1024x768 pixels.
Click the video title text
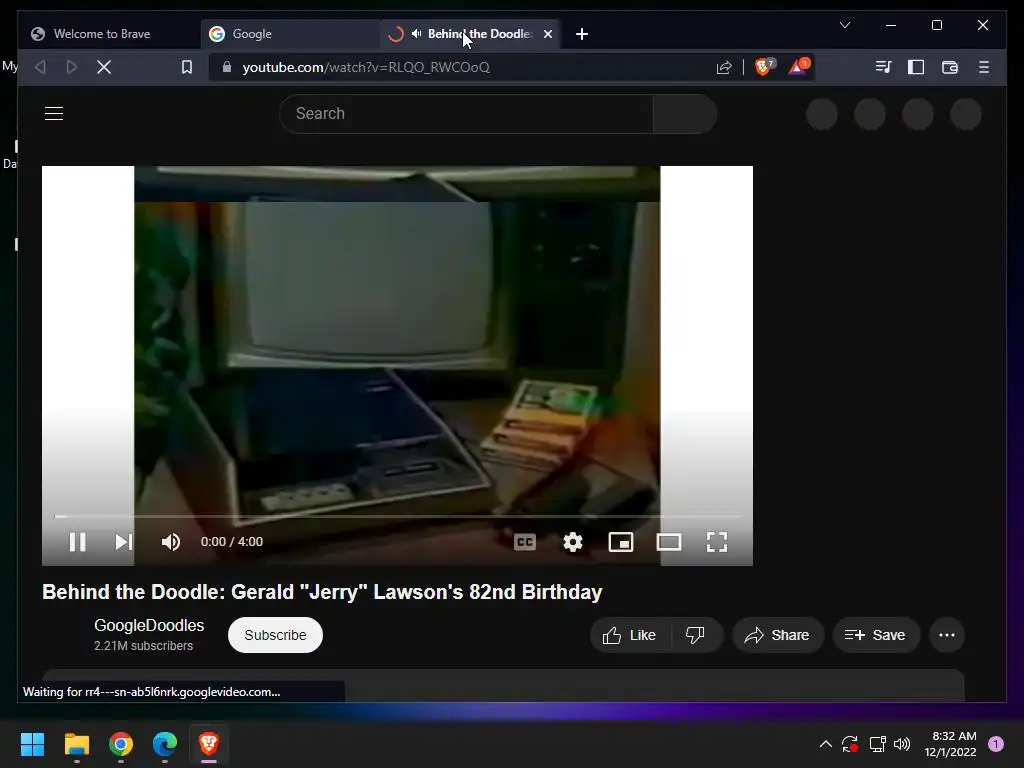point(322,592)
